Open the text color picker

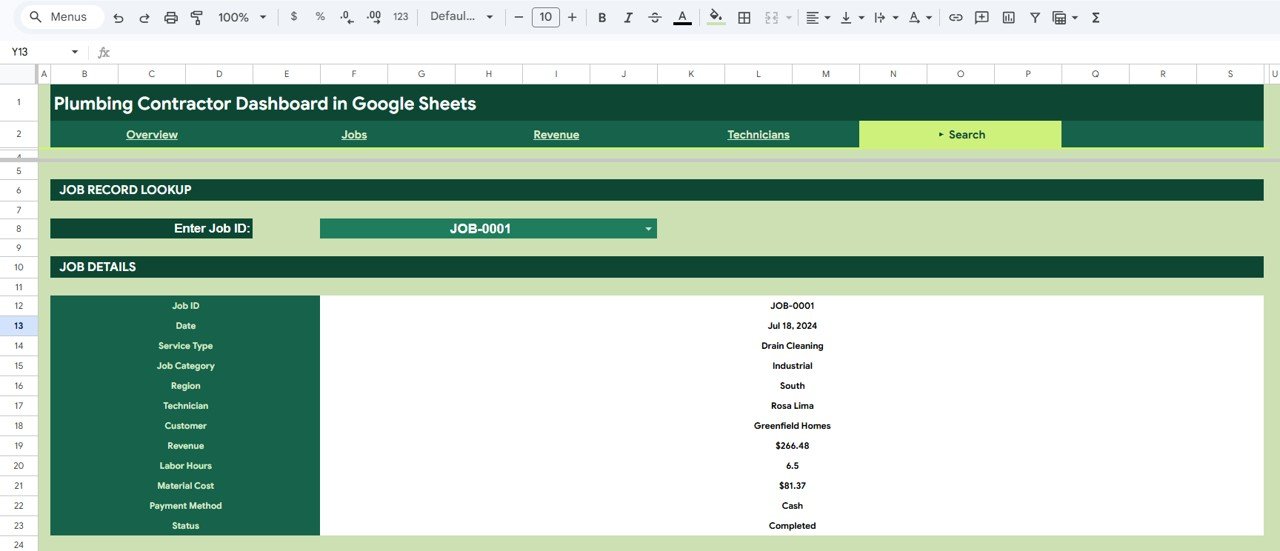[682, 17]
